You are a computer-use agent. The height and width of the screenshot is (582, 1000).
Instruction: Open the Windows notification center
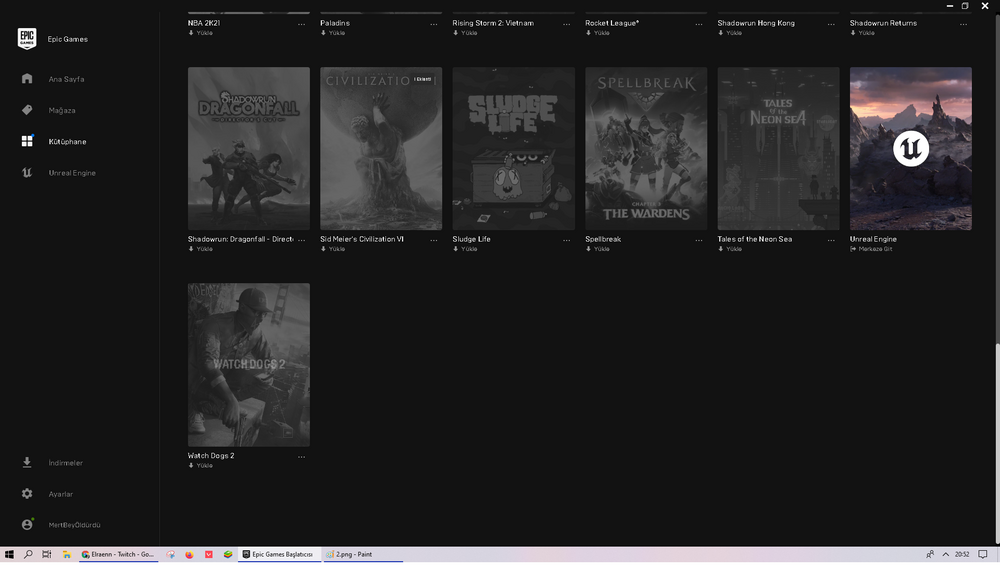(983, 555)
